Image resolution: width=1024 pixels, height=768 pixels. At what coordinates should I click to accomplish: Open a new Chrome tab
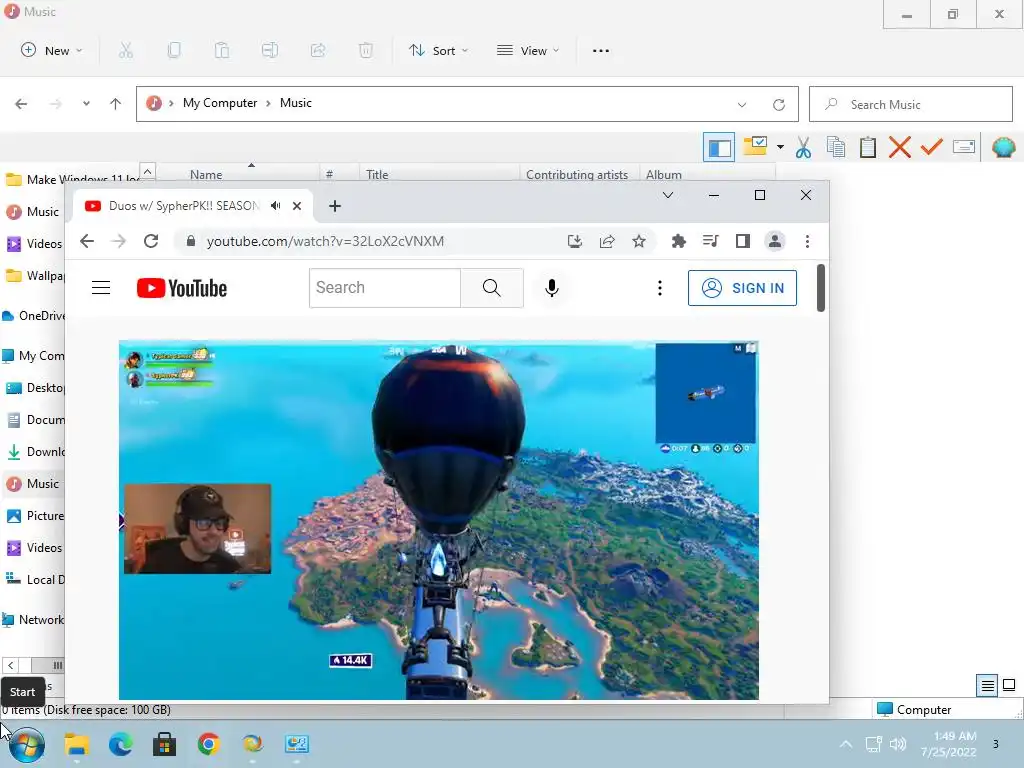[x=335, y=206]
